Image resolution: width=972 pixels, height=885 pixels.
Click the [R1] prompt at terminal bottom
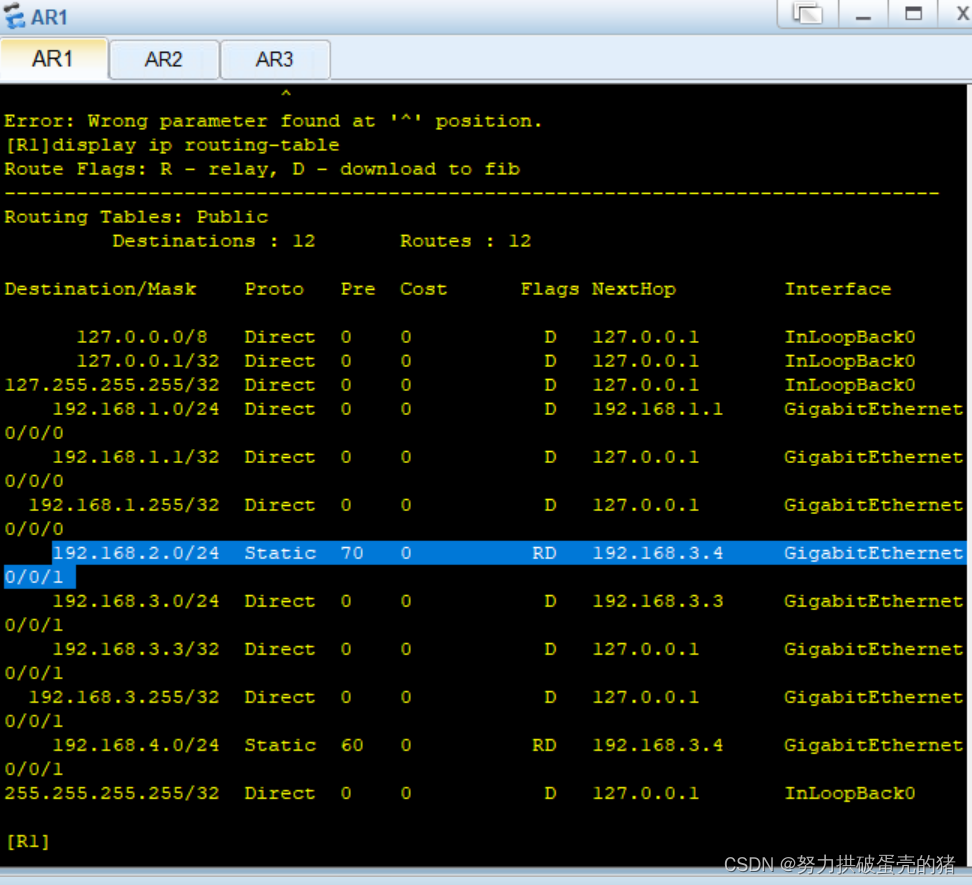click(x=27, y=842)
